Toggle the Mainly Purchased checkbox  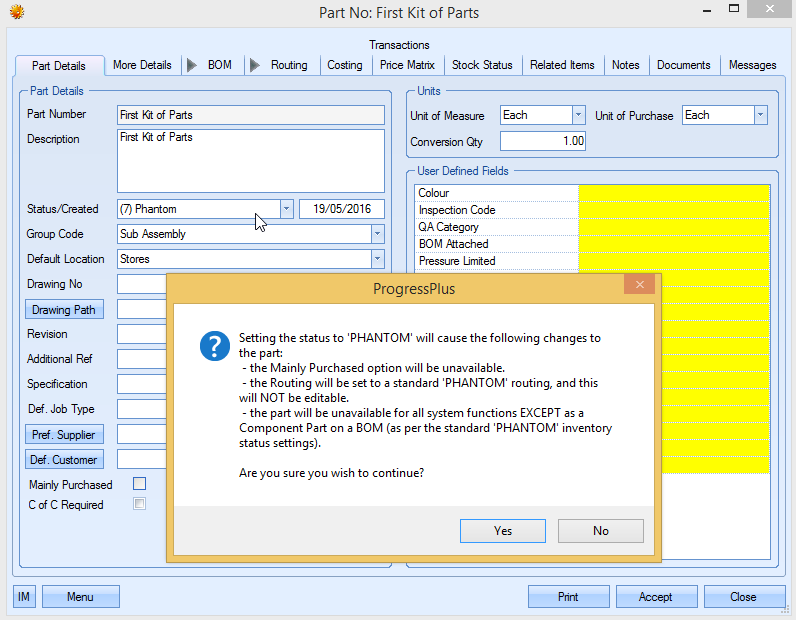pos(140,484)
